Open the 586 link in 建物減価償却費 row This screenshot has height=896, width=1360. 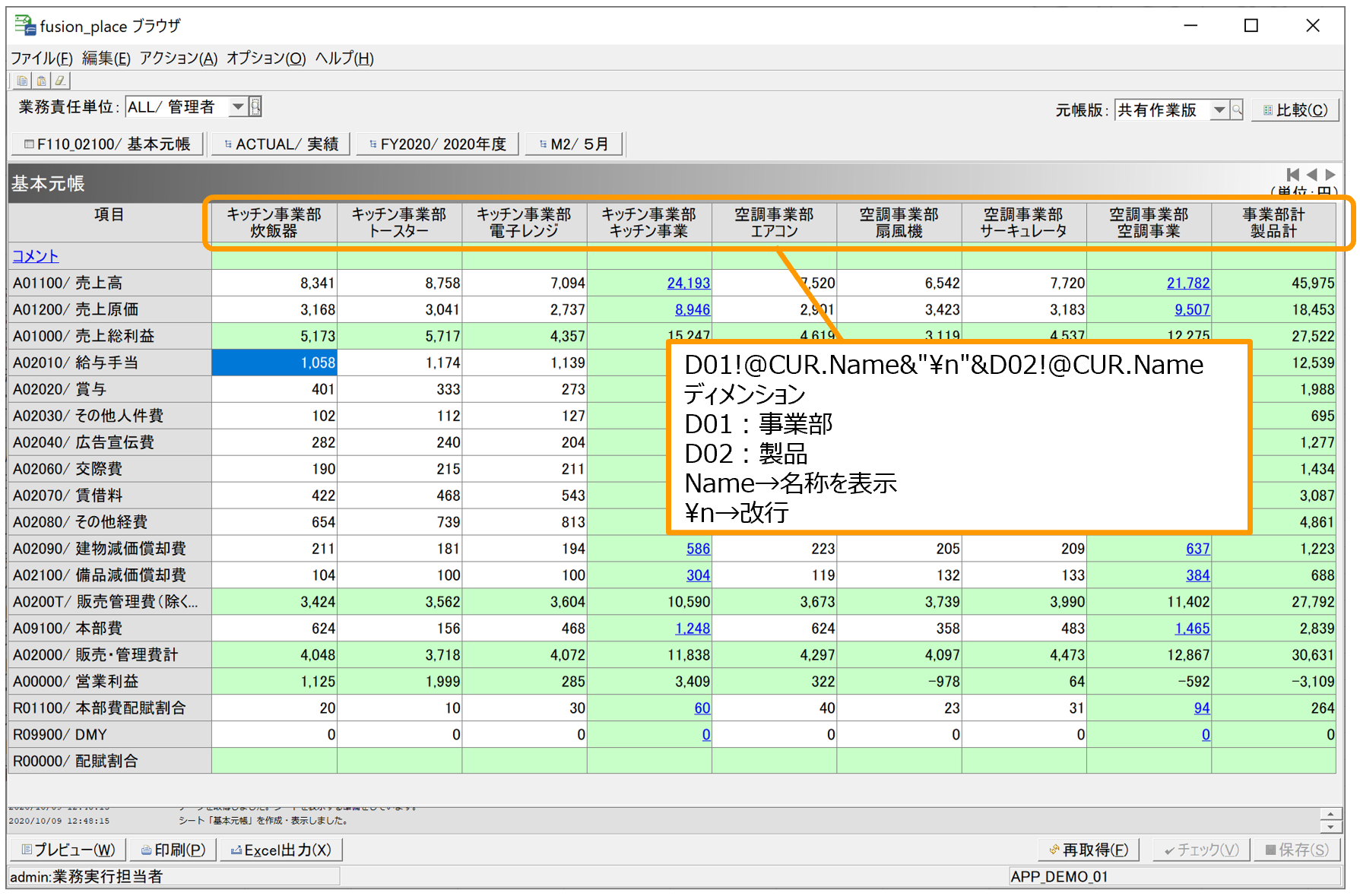tap(698, 549)
